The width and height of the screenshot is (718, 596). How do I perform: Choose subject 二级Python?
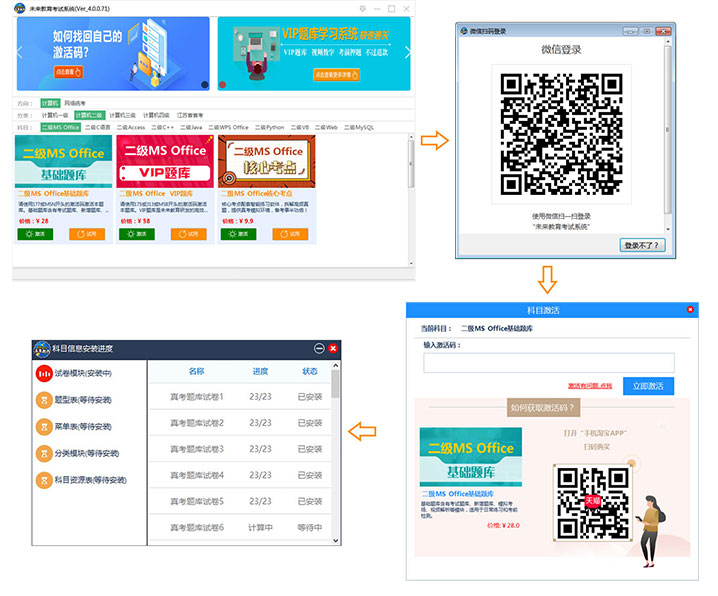pos(270,127)
